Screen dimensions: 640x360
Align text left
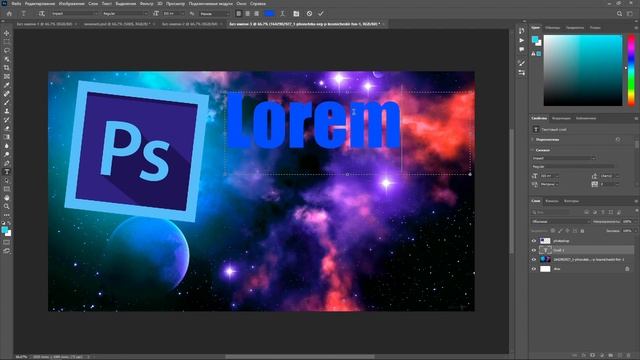click(239, 13)
